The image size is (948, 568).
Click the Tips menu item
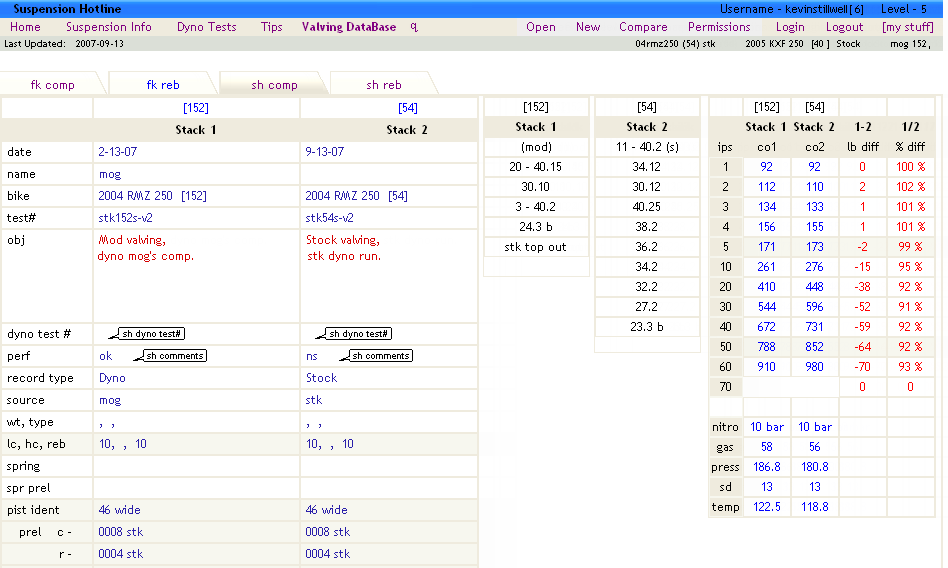coord(272,27)
